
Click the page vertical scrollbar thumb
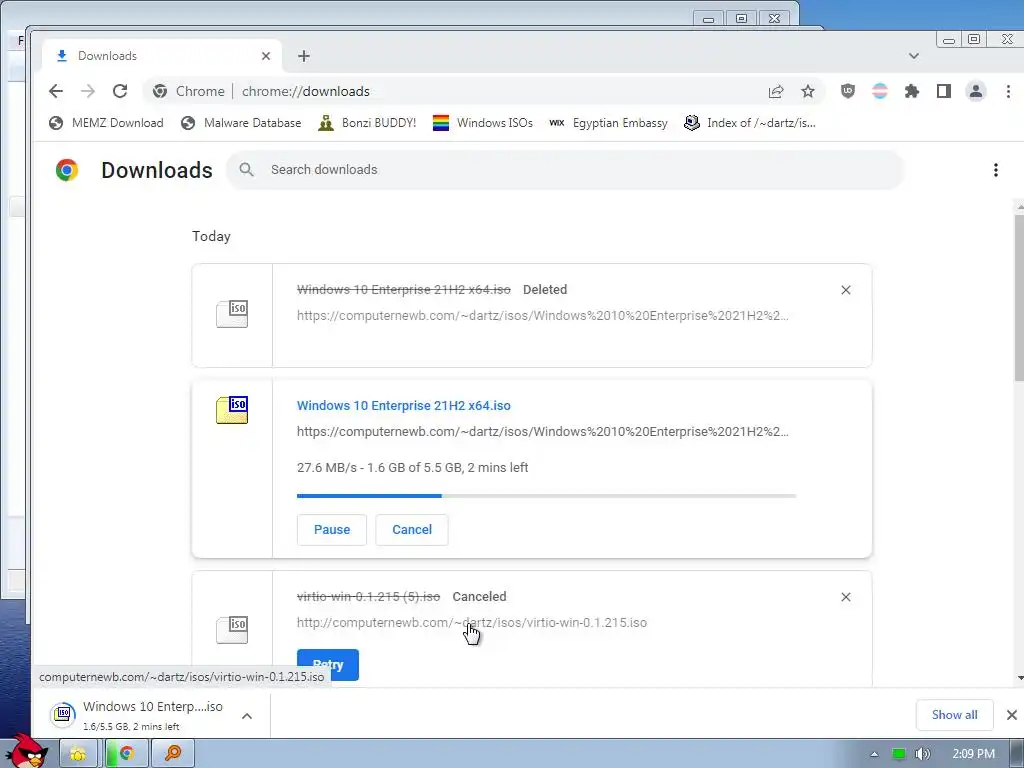[x=1019, y=297]
